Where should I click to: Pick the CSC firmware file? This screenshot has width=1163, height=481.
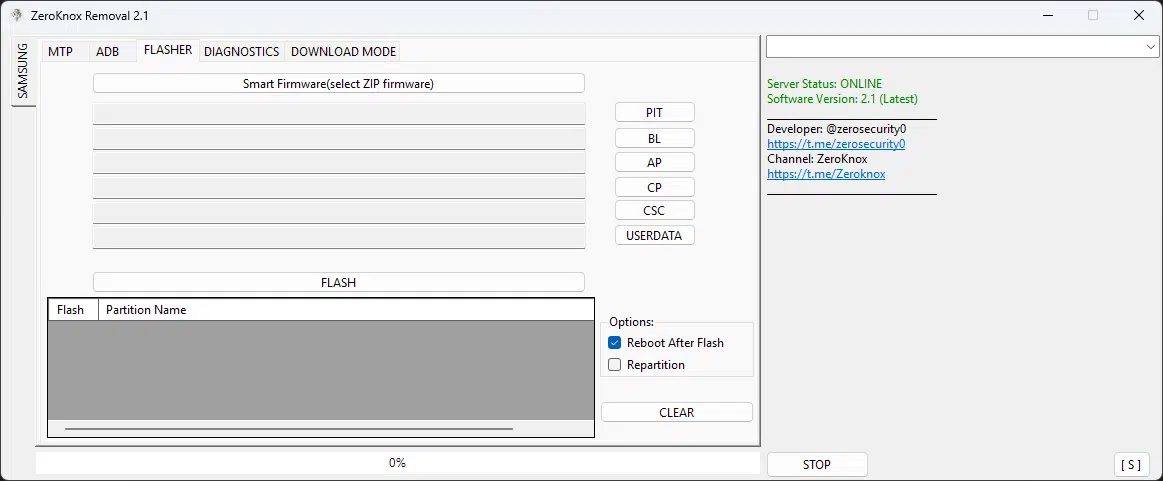click(x=654, y=210)
